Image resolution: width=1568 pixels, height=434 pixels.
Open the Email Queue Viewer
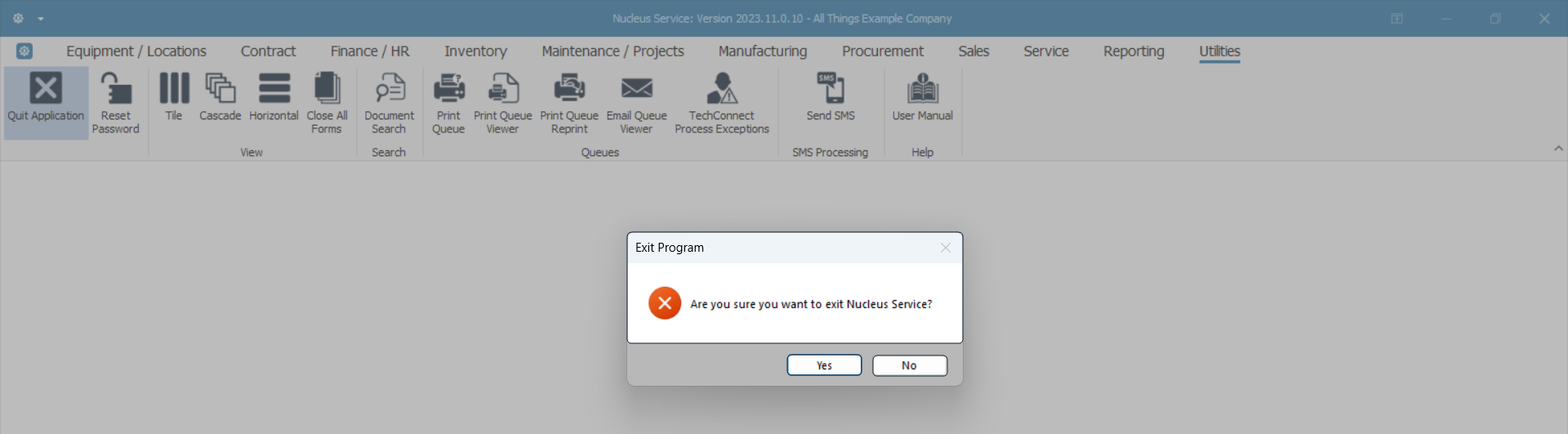[637, 90]
